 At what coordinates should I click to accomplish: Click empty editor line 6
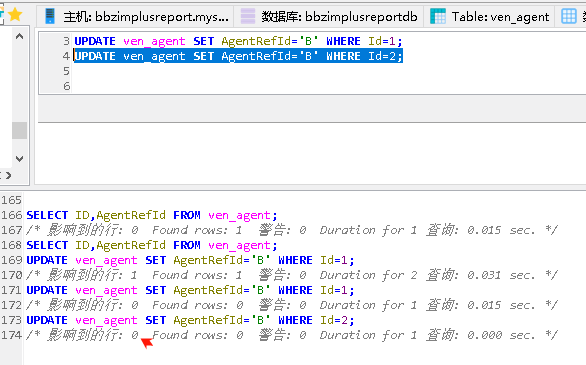pyautogui.click(x=329, y=86)
